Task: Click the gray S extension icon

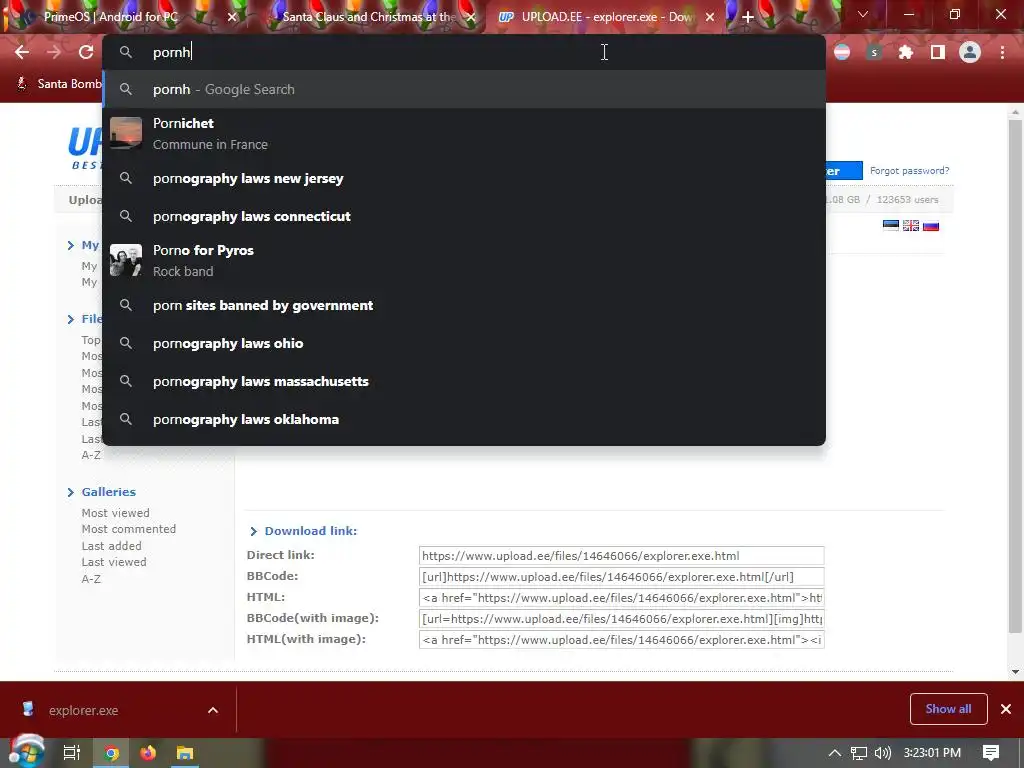Action: tap(874, 52)
